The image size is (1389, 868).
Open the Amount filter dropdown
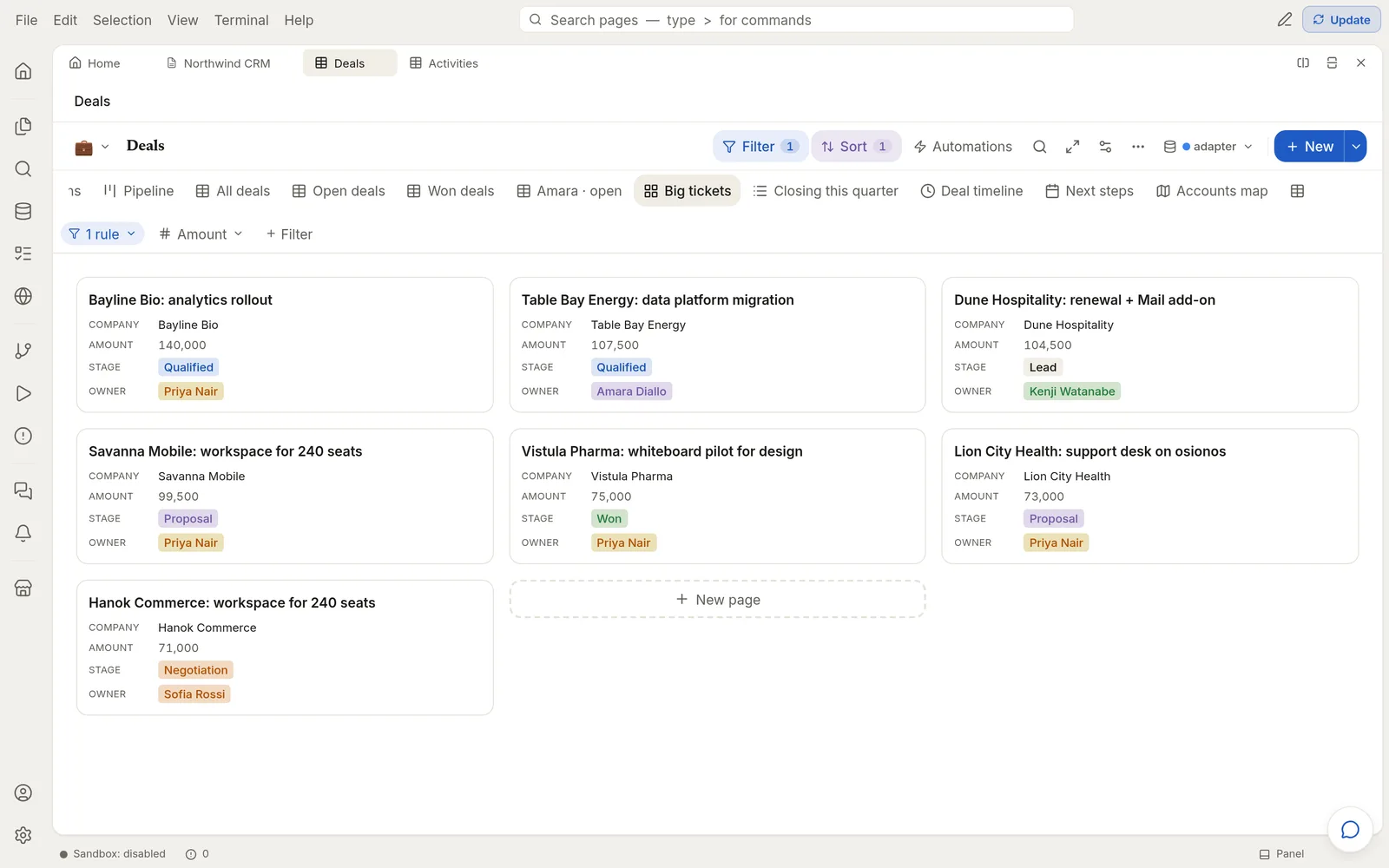click(x=201, y=234)
